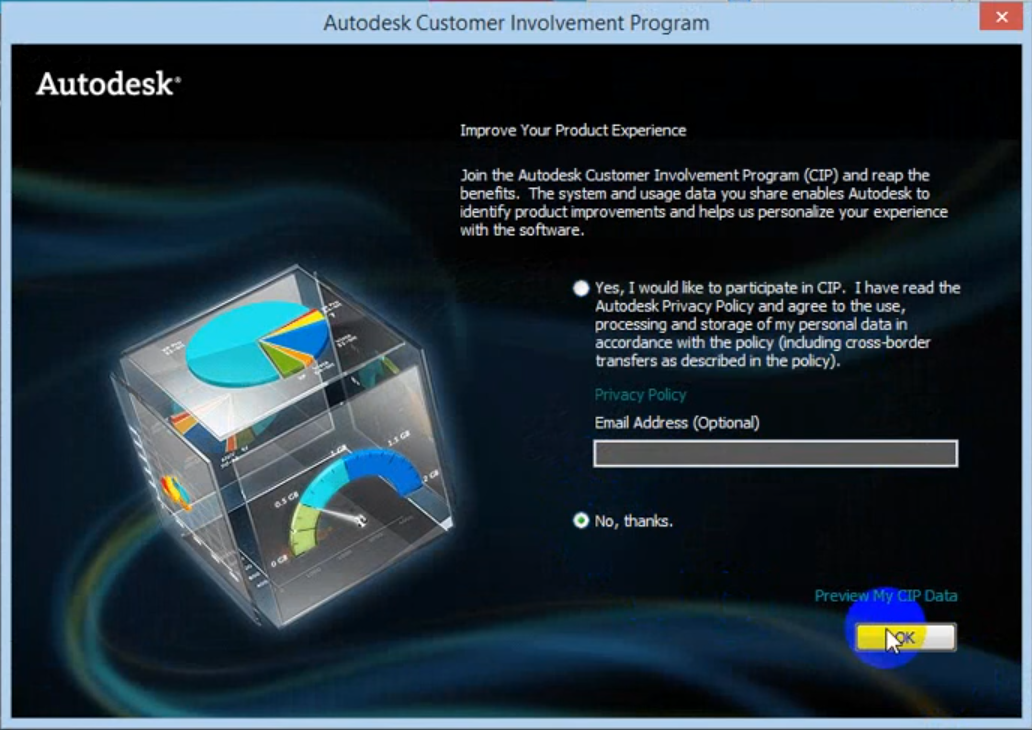Click the "Email Address (Optional)" label
This screenshot has width=1032, height=730.
tap(677, 423)
